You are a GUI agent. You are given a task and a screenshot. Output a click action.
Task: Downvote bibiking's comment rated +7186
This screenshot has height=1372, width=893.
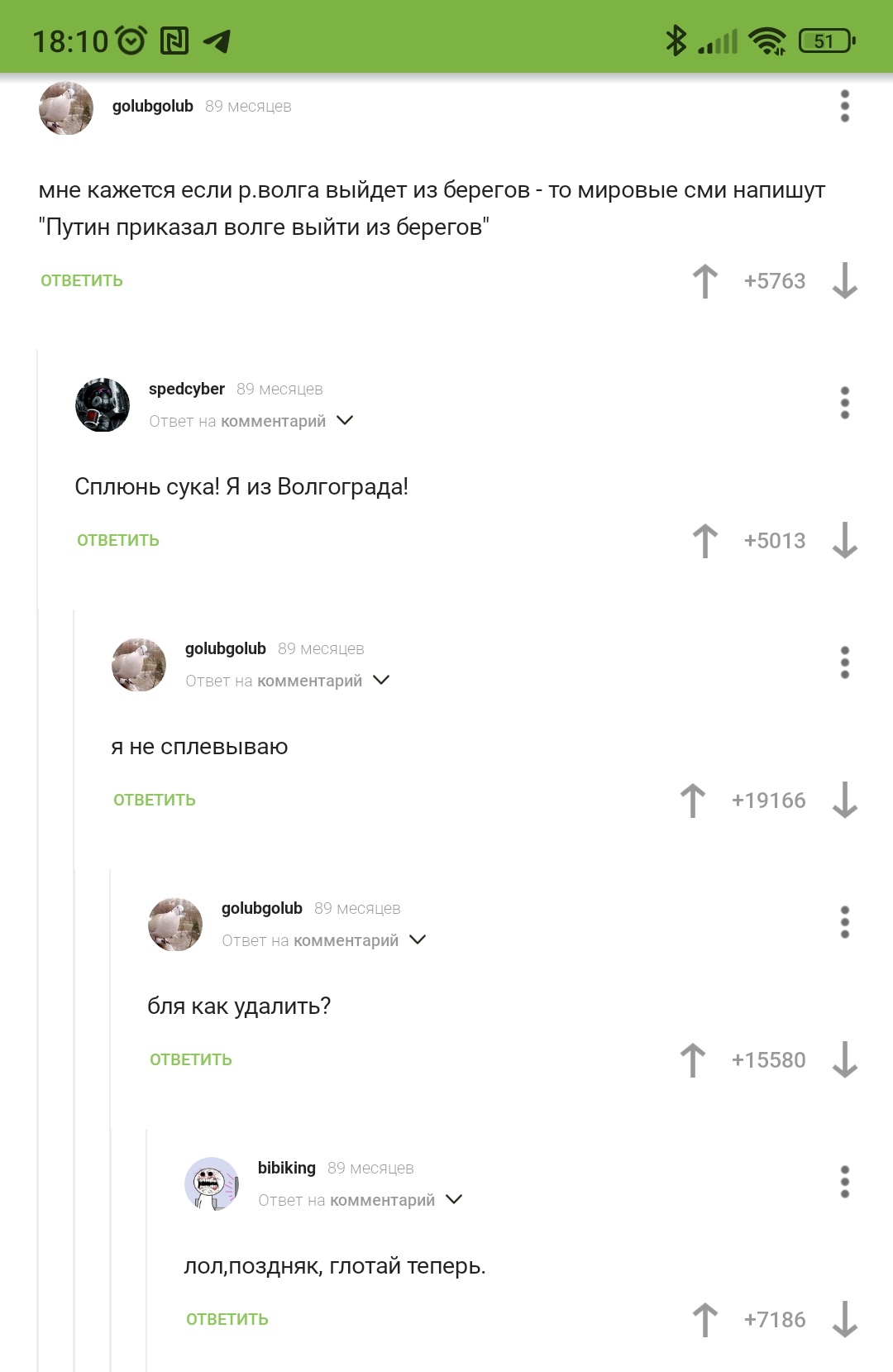pos(844,1320)
